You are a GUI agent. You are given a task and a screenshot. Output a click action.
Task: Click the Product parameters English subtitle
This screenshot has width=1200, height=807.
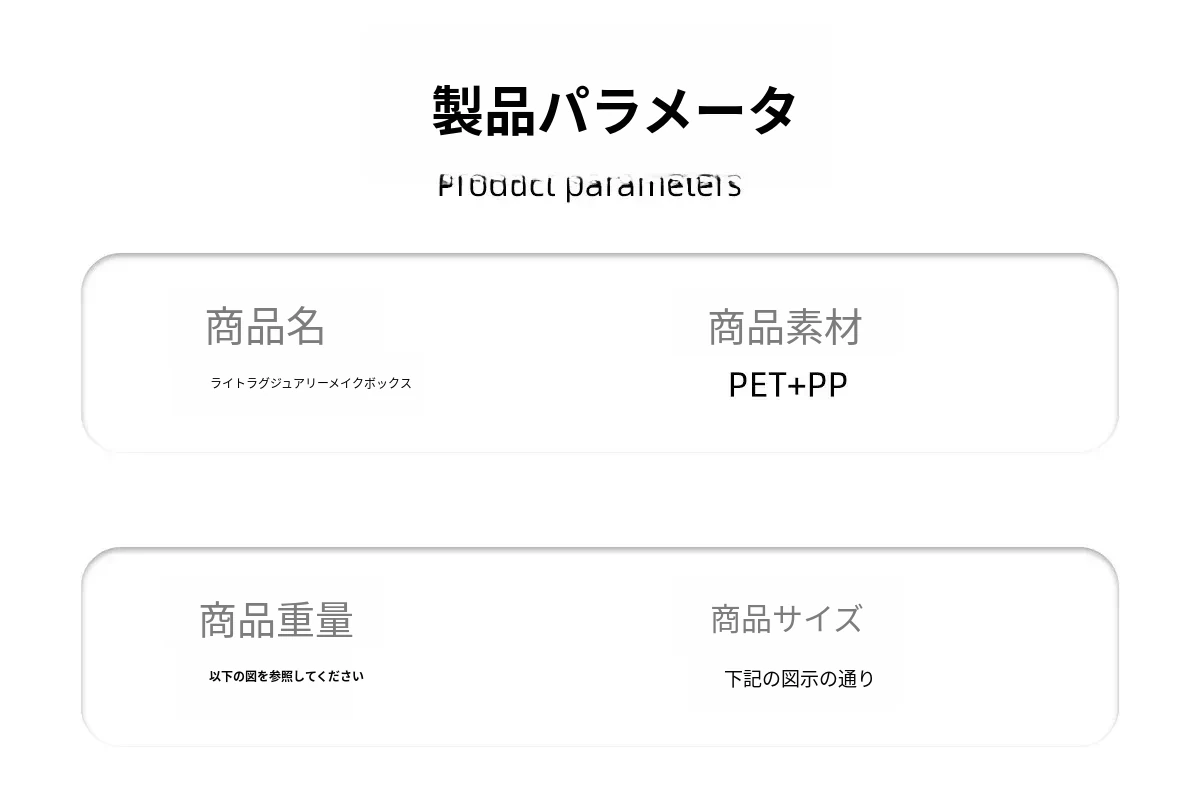[x=590, y=185]
